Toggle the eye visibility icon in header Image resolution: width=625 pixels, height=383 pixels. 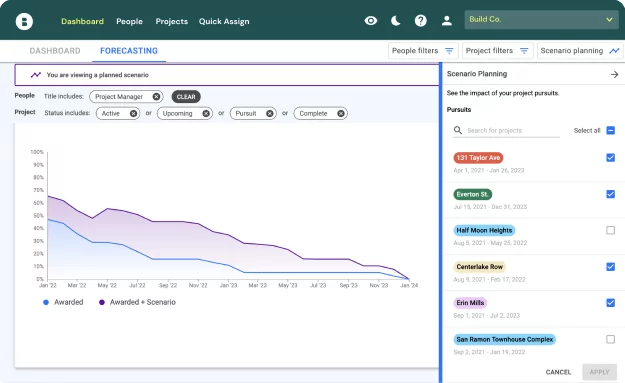(x=371, y=21)
